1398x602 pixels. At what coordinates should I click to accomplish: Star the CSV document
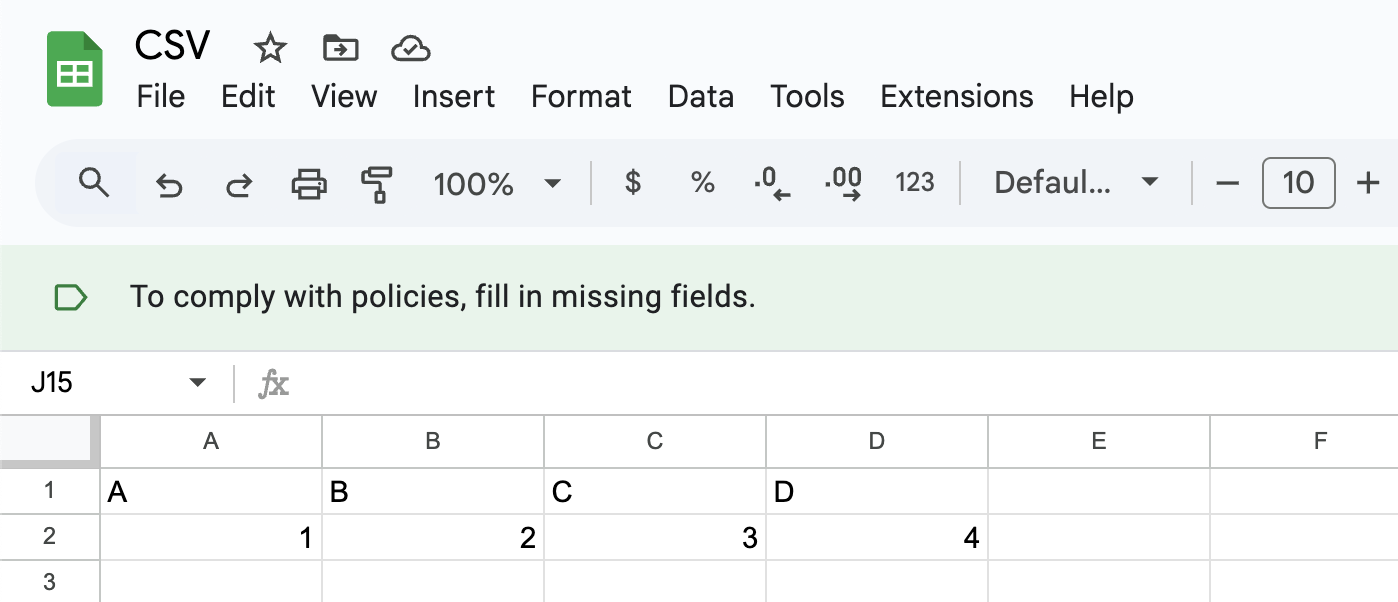click(x=270, y=47)
